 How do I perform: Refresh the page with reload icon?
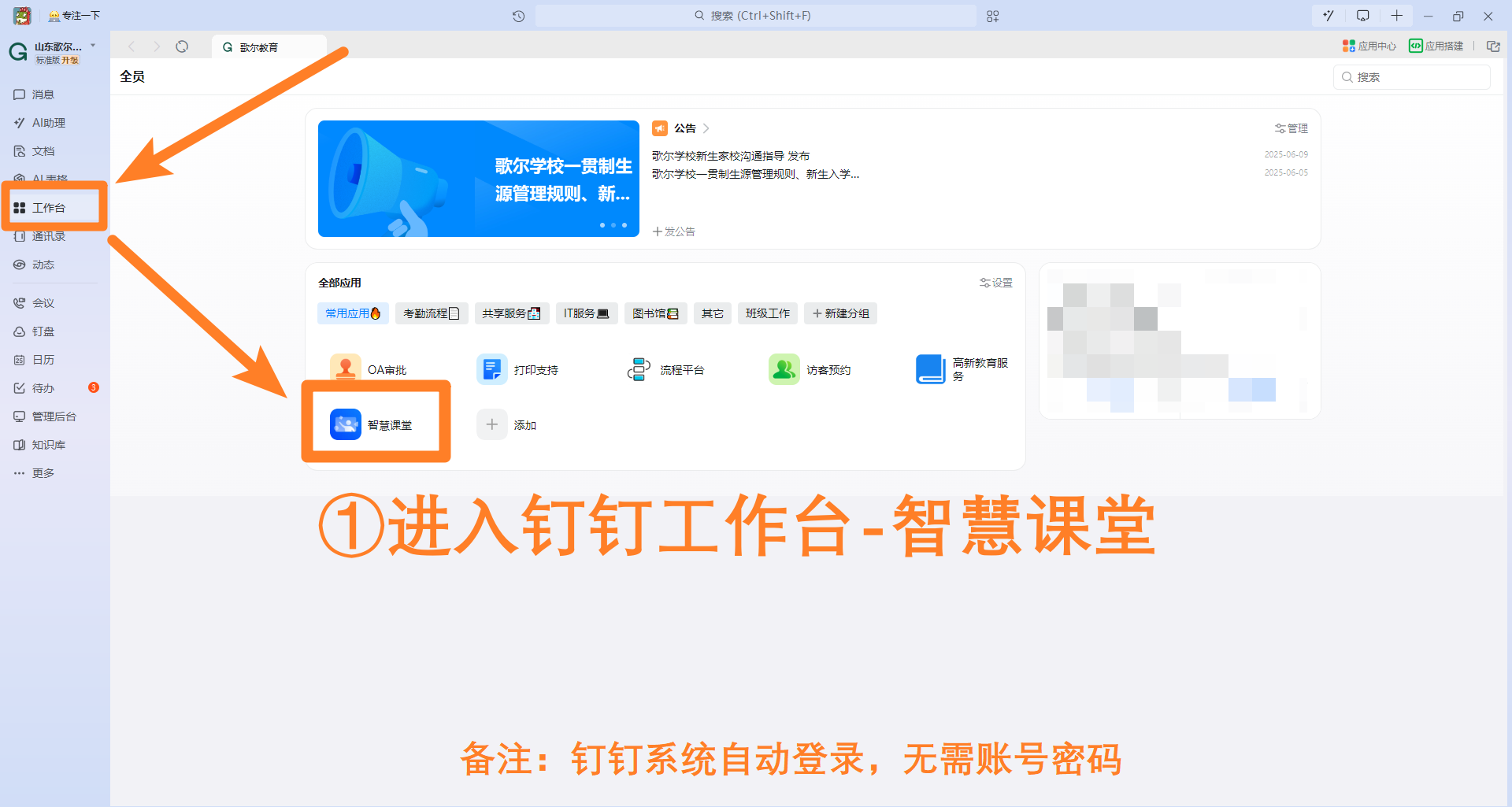182,46
